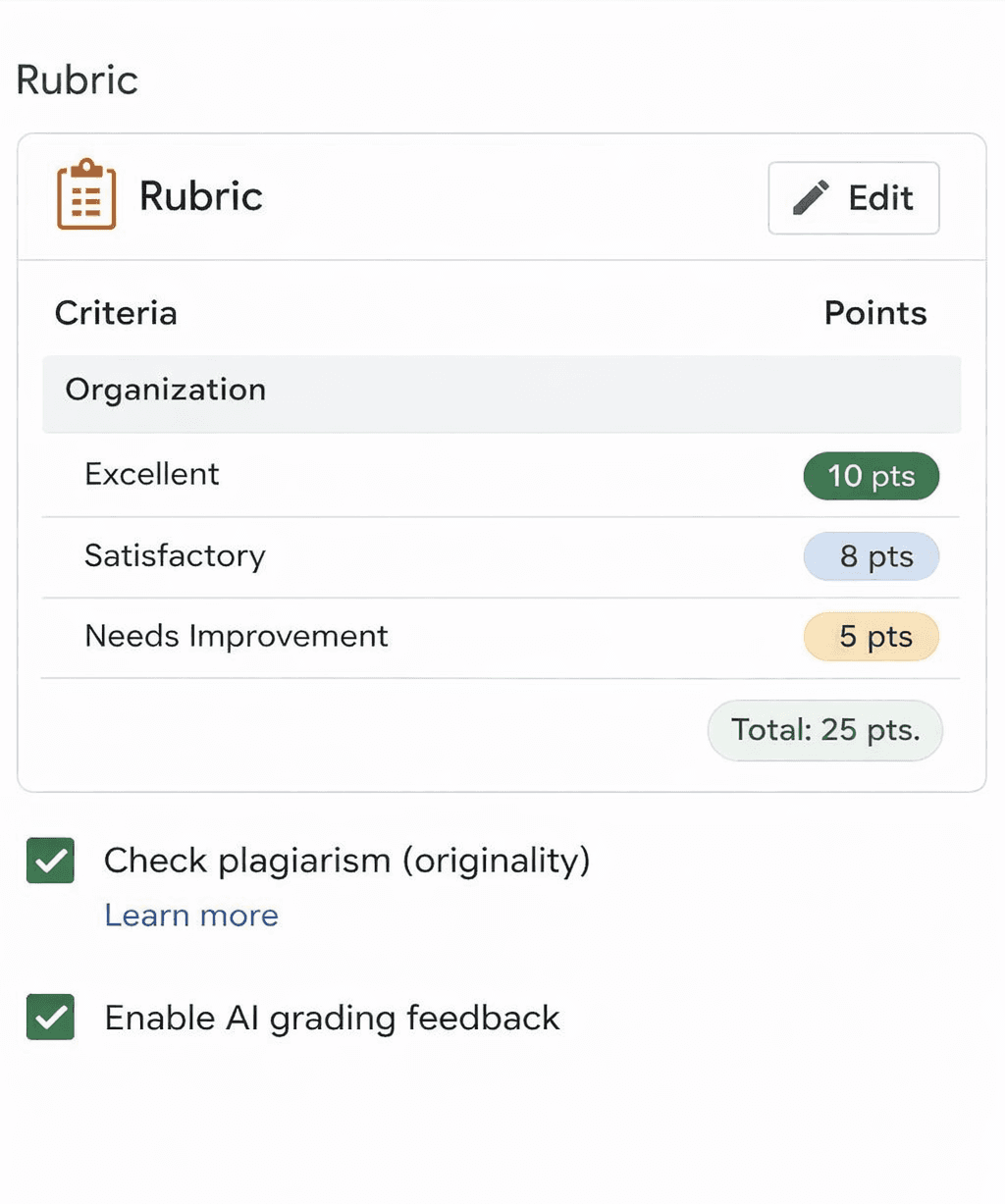This screenshot has height=1204, width=1005.
Task: Click the green 10 pts badge
Action: (871, 476)
